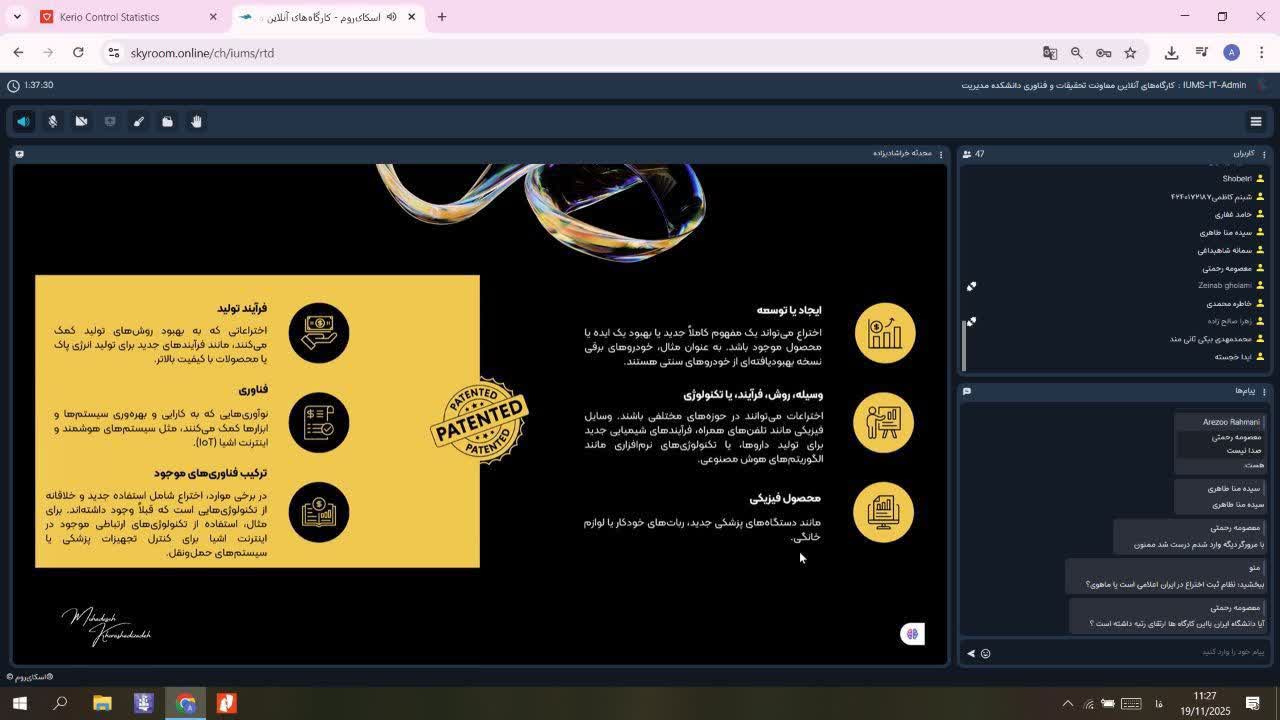Bookmark this page with star icon
This screenshot has height=720, width=1280.
click(x=1130, y=53)
